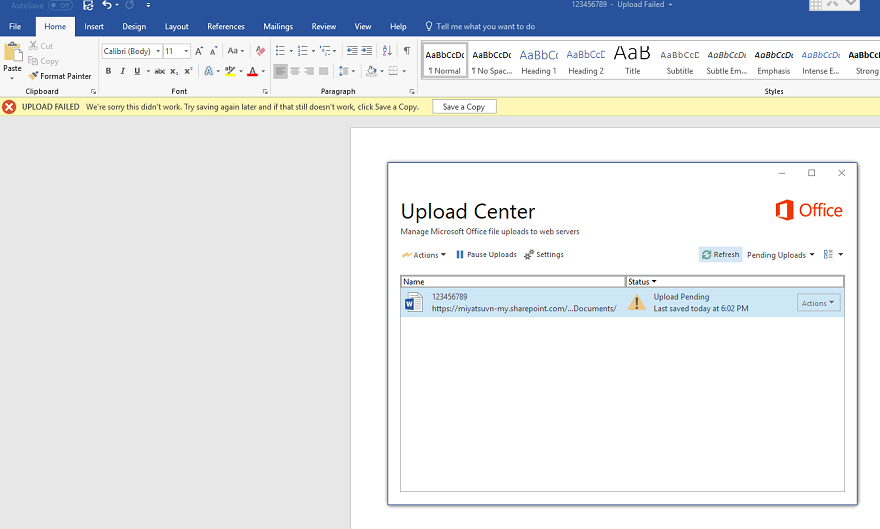The width and height of the screenshot is (880, 529).
Task: Switch to the Insert ribbon tab
Action: tap(94, 26)
